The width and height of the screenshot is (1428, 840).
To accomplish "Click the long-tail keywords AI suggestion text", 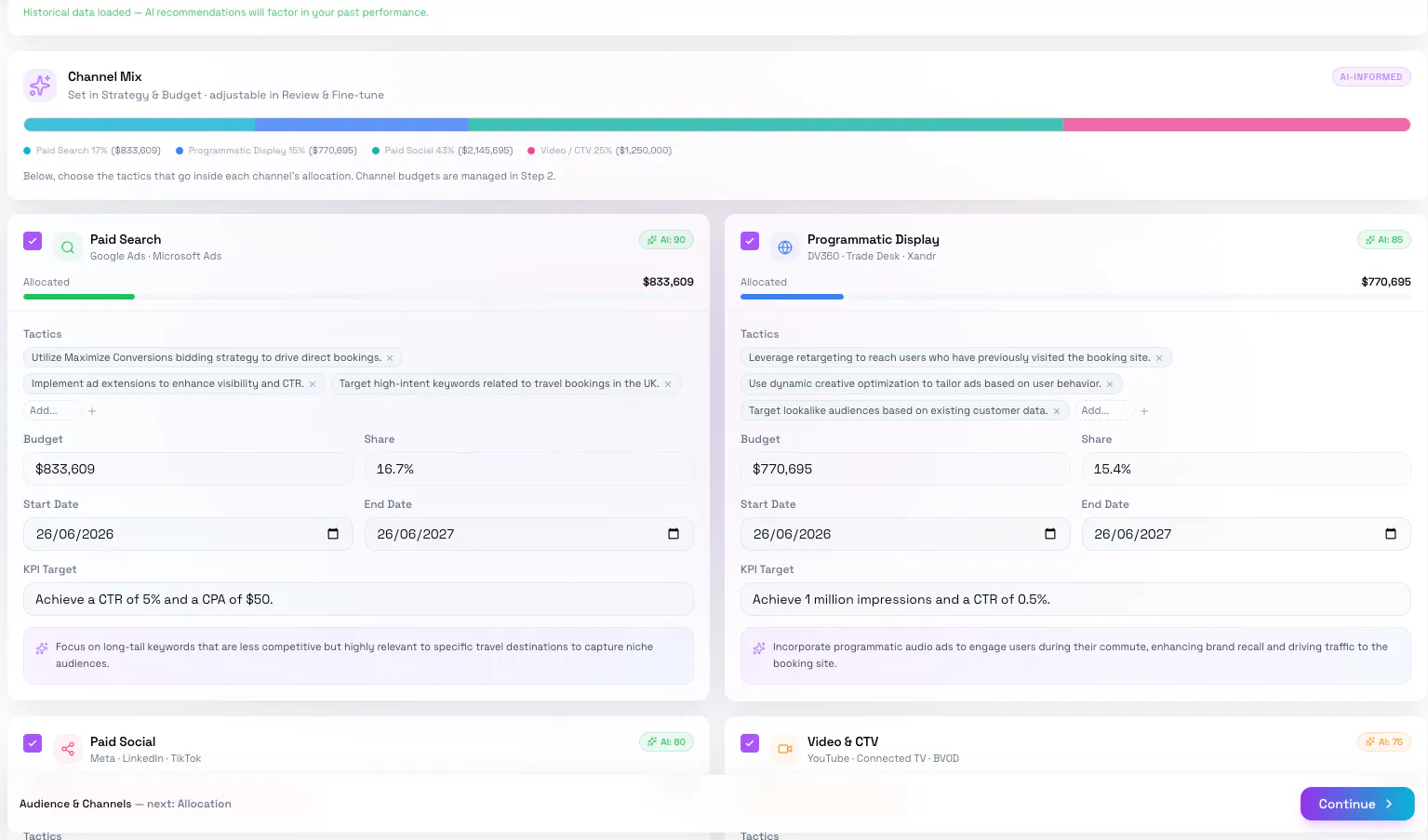I will [x=354, y=655].
